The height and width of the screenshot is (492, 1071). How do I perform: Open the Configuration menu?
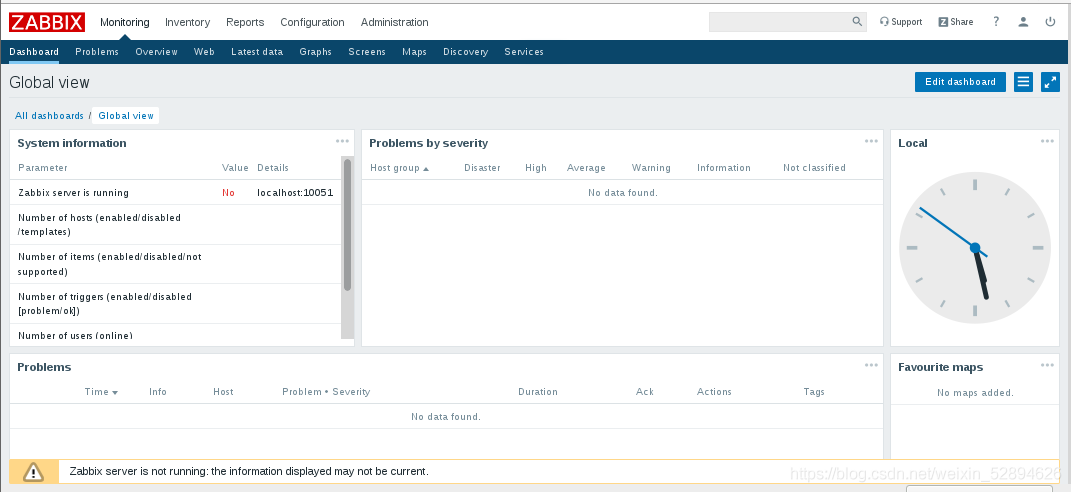[x=312, y=22]
